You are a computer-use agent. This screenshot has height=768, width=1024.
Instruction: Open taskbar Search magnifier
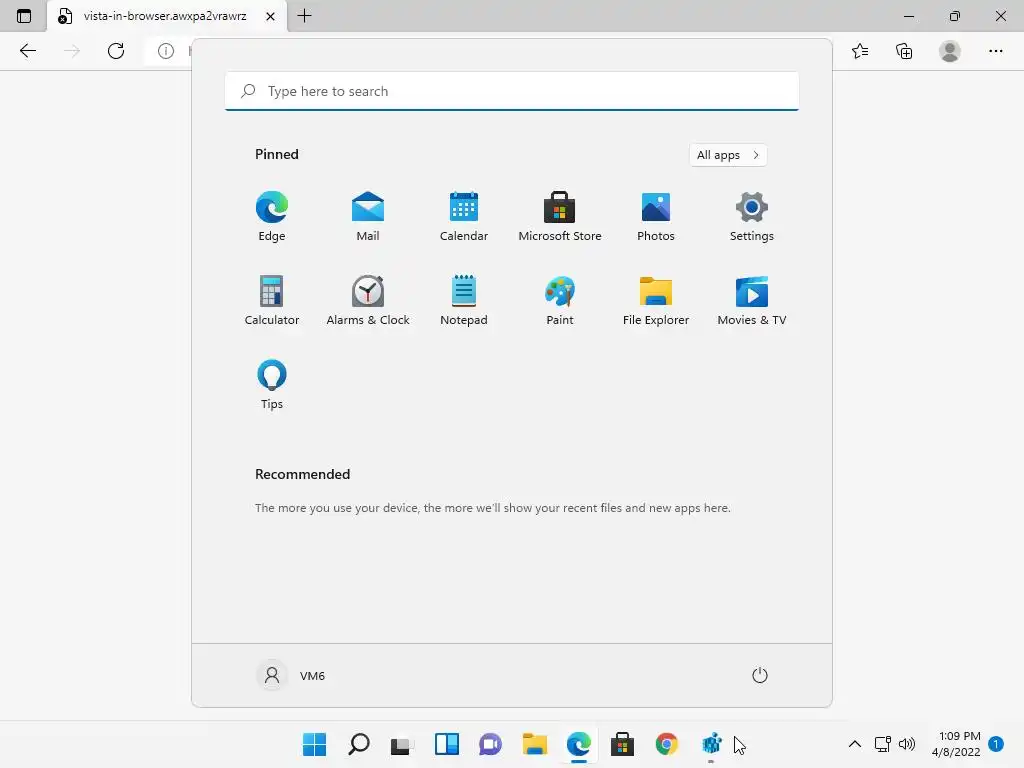[359, 744]
